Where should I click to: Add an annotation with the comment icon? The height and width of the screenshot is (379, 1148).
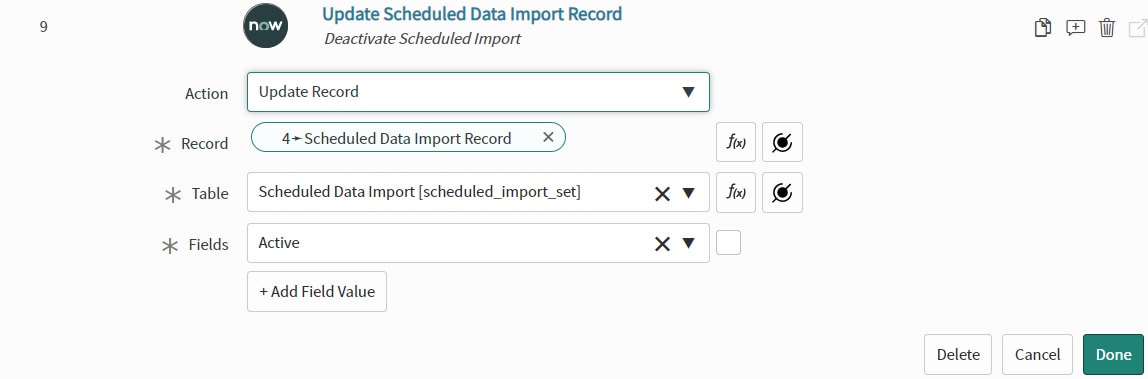1075,29
